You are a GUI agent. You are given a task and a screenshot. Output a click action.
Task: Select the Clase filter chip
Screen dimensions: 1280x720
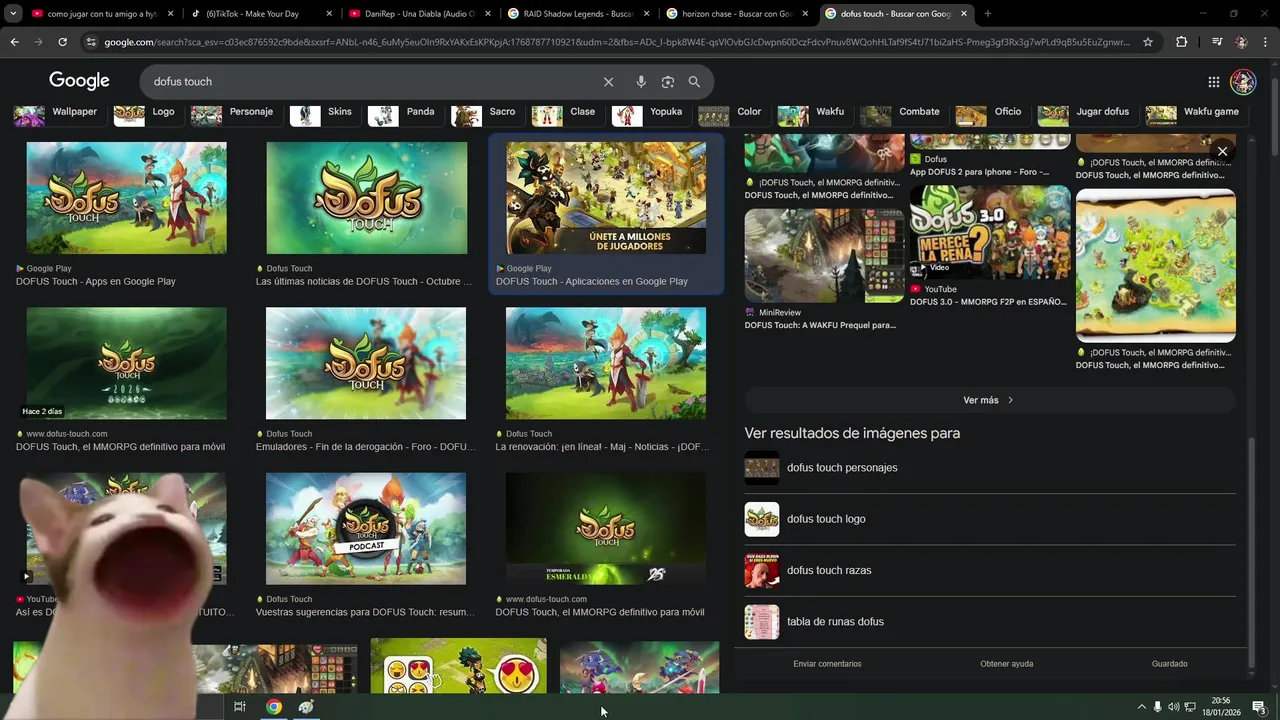[565, 112]
